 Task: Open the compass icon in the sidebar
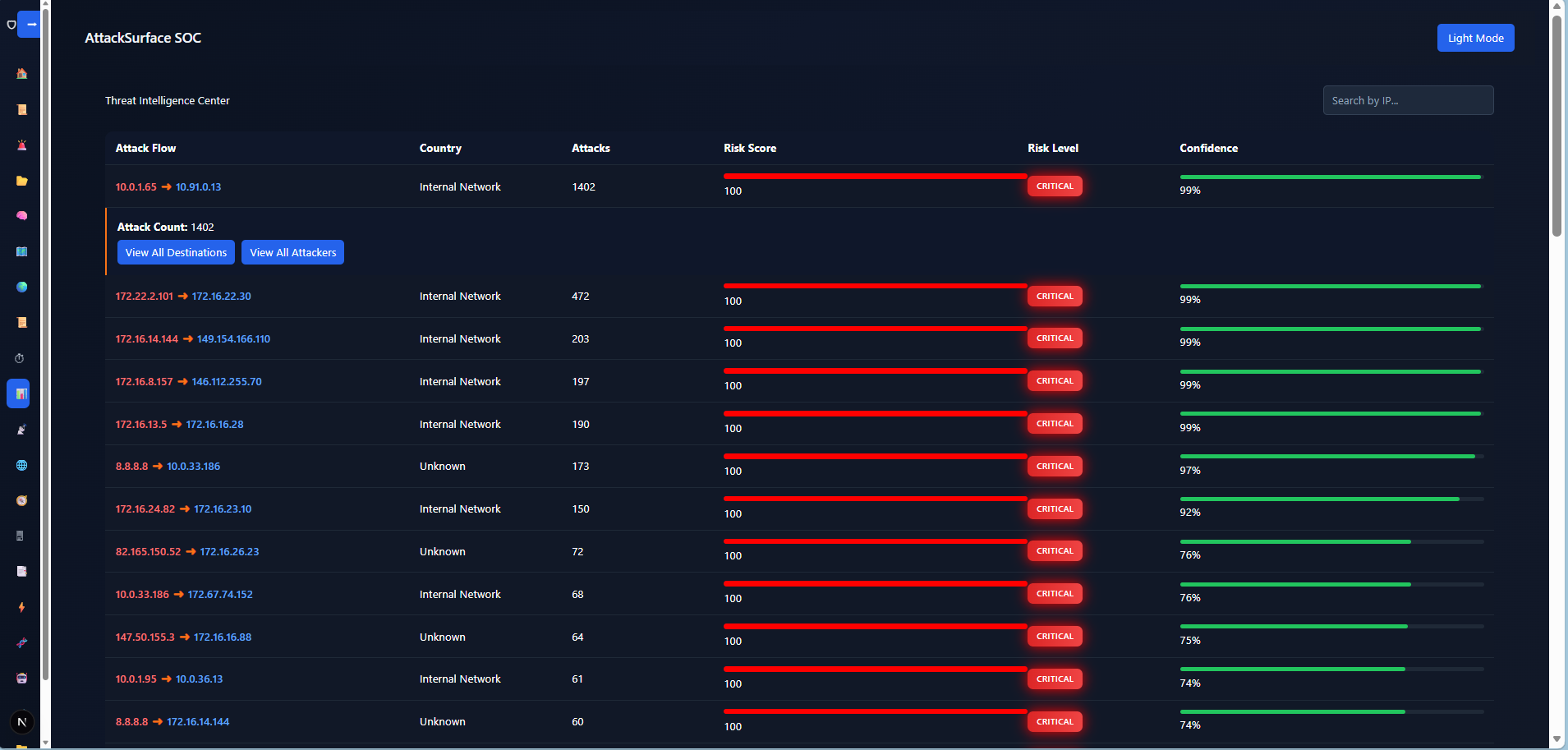[22, 500]
